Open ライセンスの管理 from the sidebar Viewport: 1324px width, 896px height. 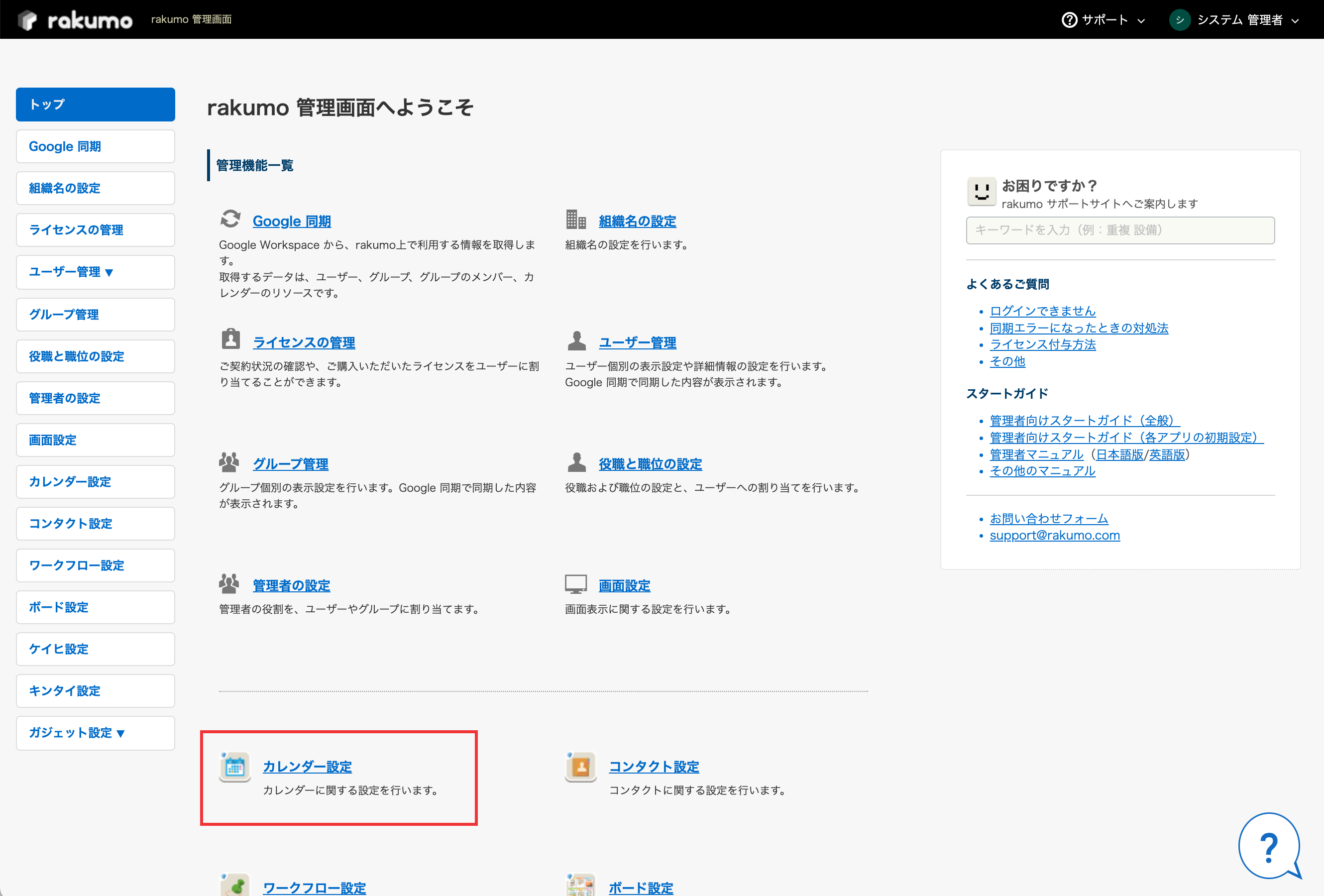click(x=95, y=229)
